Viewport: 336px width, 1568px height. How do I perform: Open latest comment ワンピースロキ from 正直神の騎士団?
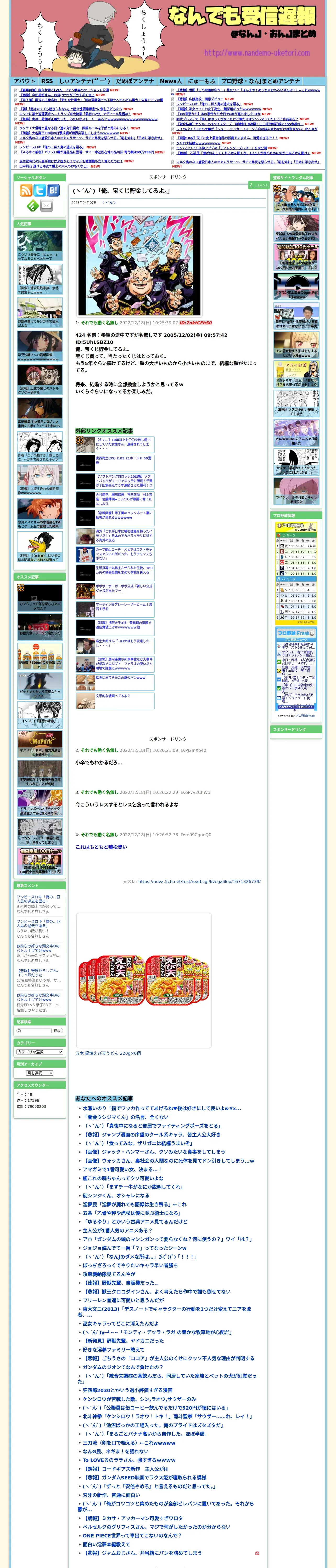[x=38, y=899]
